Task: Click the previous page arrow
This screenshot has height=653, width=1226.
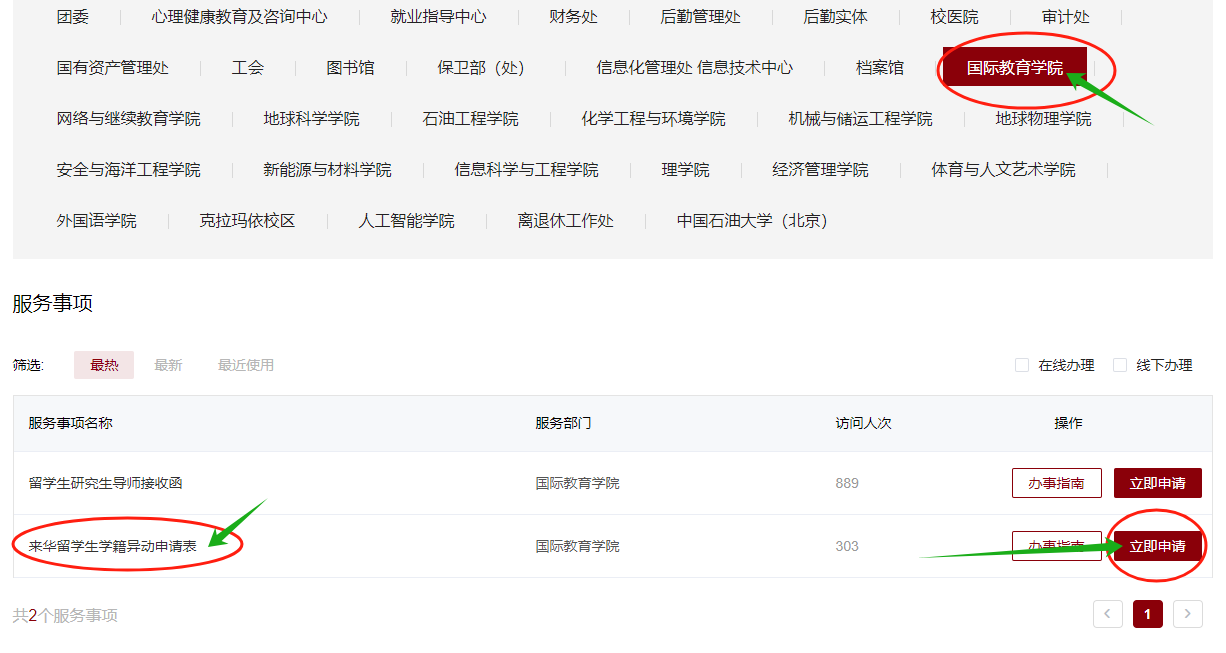Action: [x=1107, y=613]
